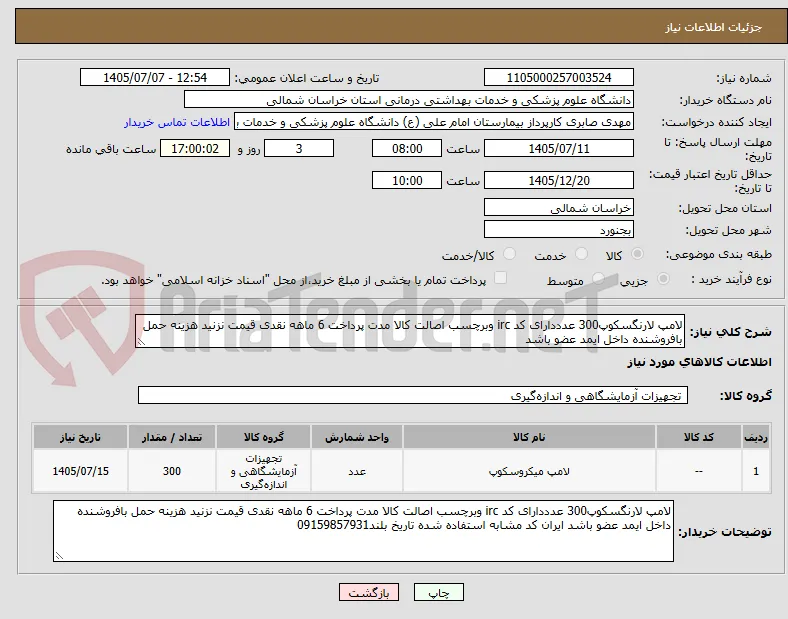Image resolution: width=788 pixels, height=619 pixels.
Task: Click the need date cell 1405/07/15
Action: click(x=80, y=471)
